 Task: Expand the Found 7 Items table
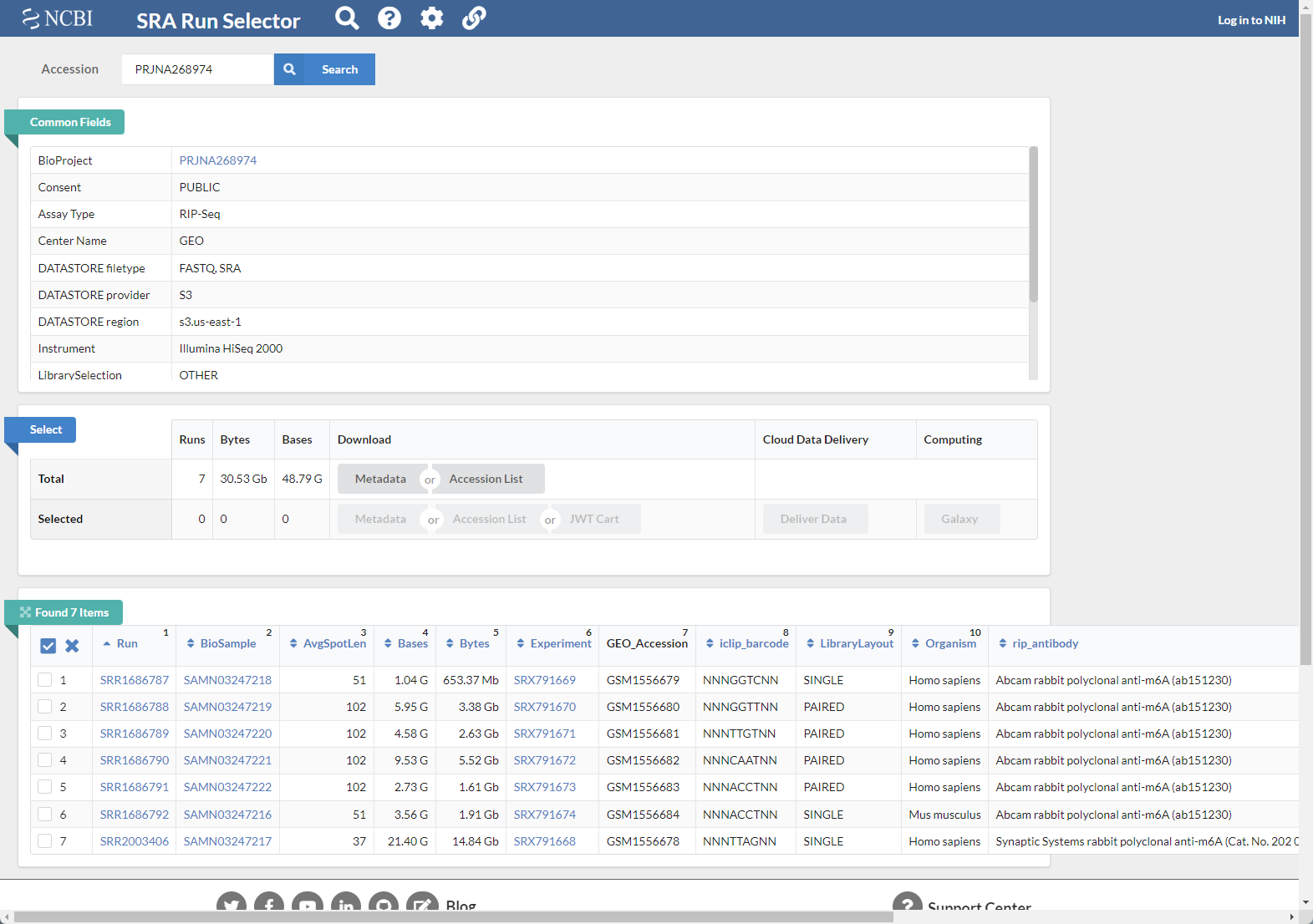coord(25,612)
